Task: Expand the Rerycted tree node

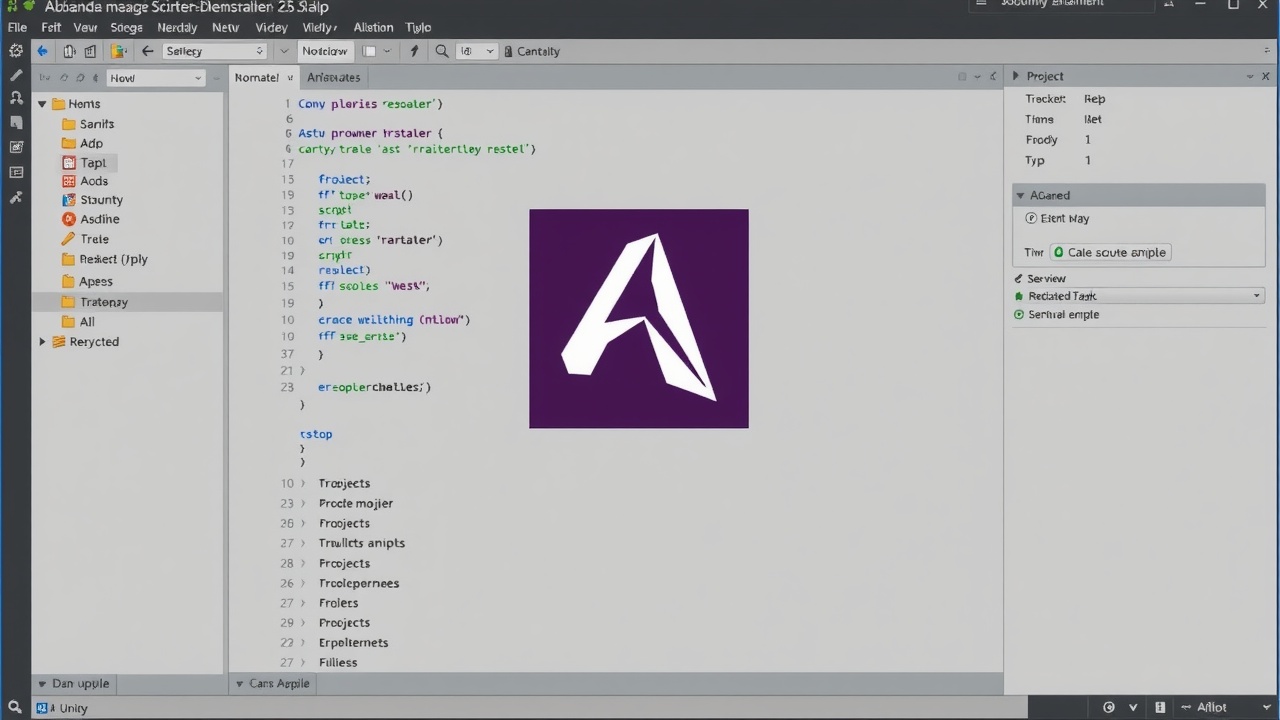Action: point(42,342)
